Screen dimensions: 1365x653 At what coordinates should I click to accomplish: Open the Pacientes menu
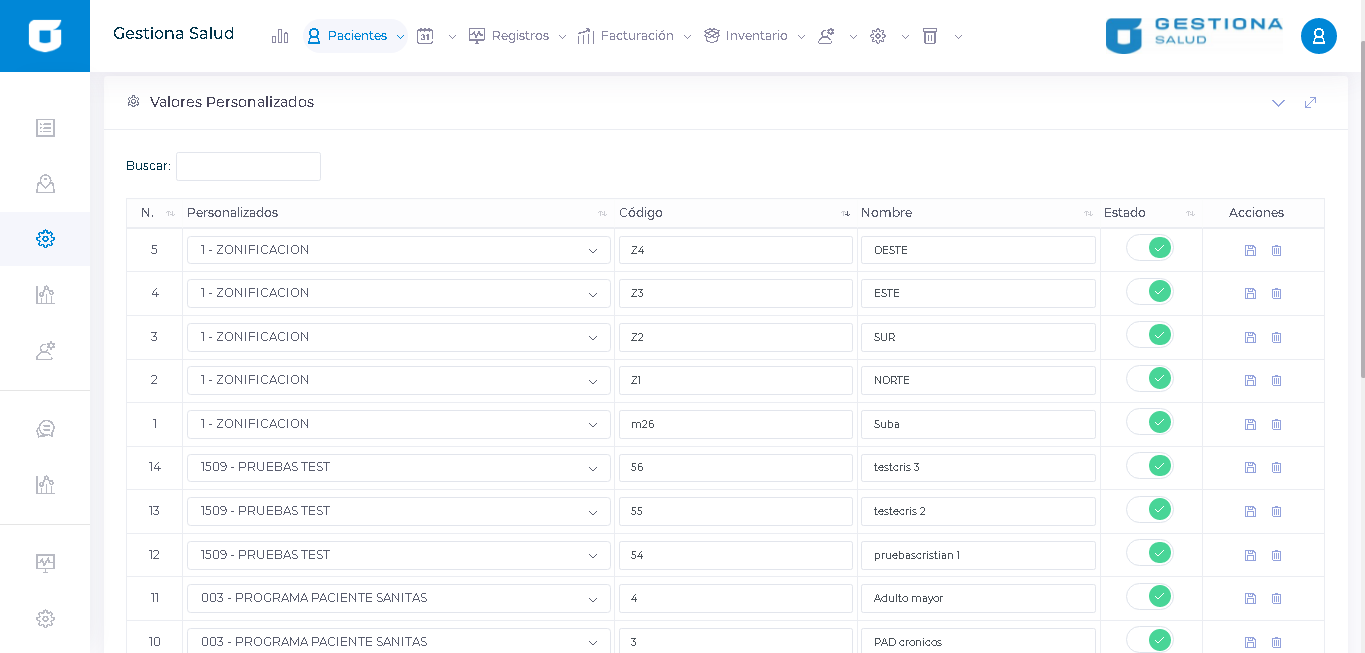(x=356, y=36)
